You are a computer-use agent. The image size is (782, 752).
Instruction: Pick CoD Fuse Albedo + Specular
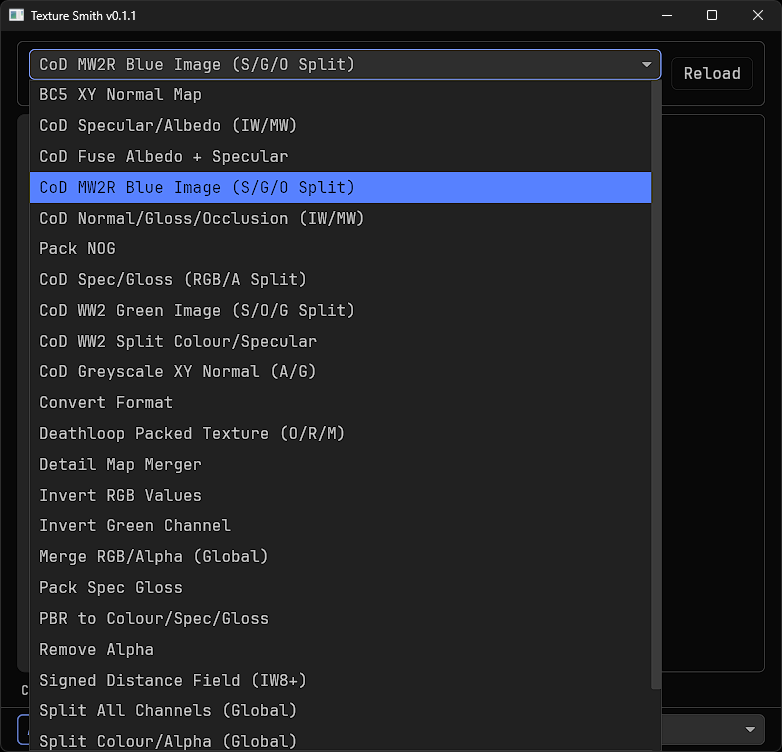(x=341, y=157)
